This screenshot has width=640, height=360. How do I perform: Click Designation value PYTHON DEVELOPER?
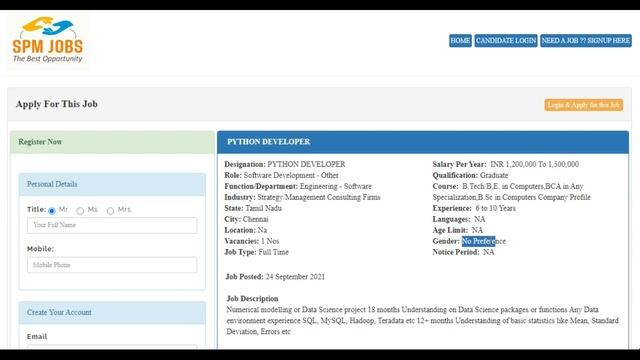306,164
